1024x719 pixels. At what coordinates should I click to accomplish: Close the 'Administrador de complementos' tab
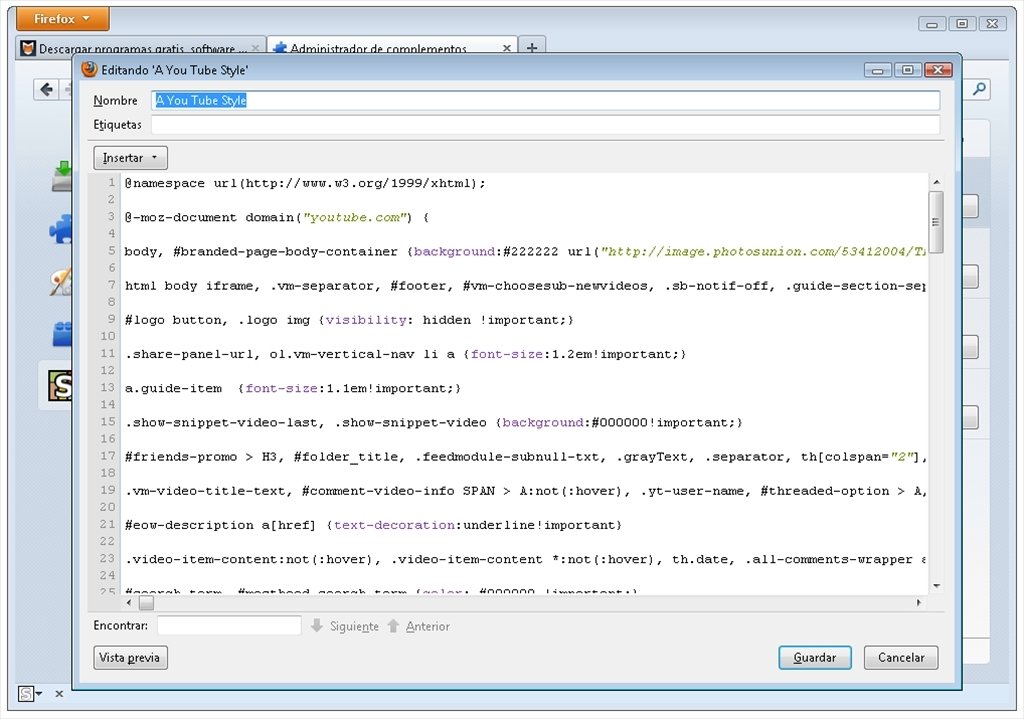(506, 48)
